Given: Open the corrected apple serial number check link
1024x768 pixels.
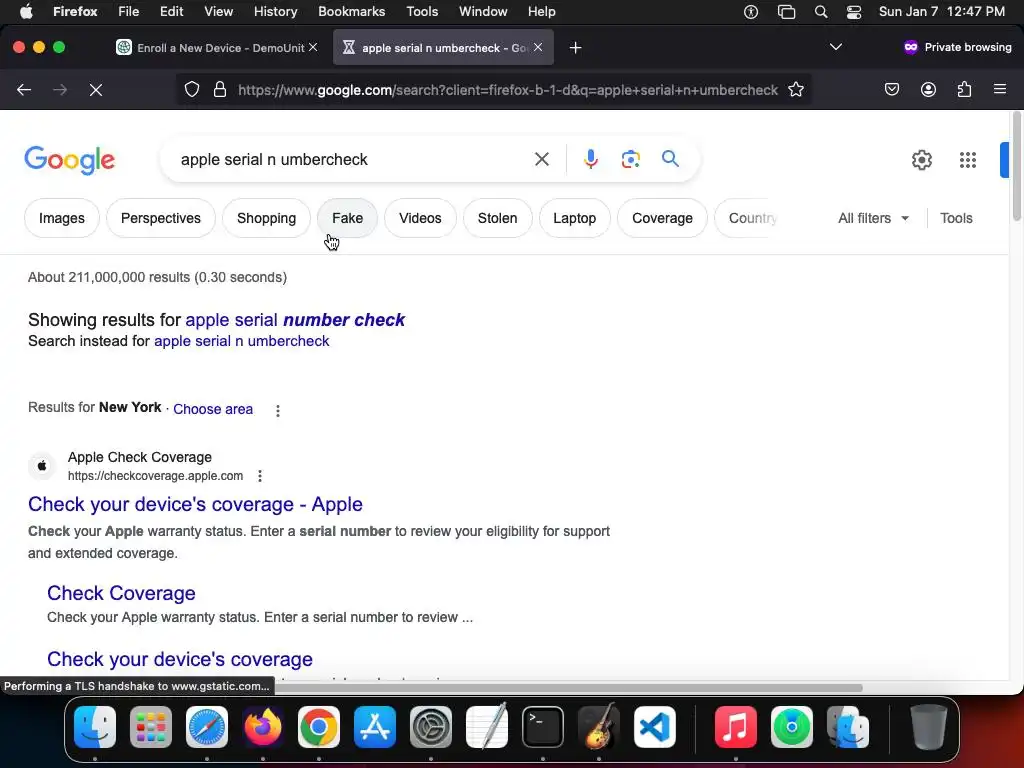Looking at the screenshot, I should tap(295, 320).
